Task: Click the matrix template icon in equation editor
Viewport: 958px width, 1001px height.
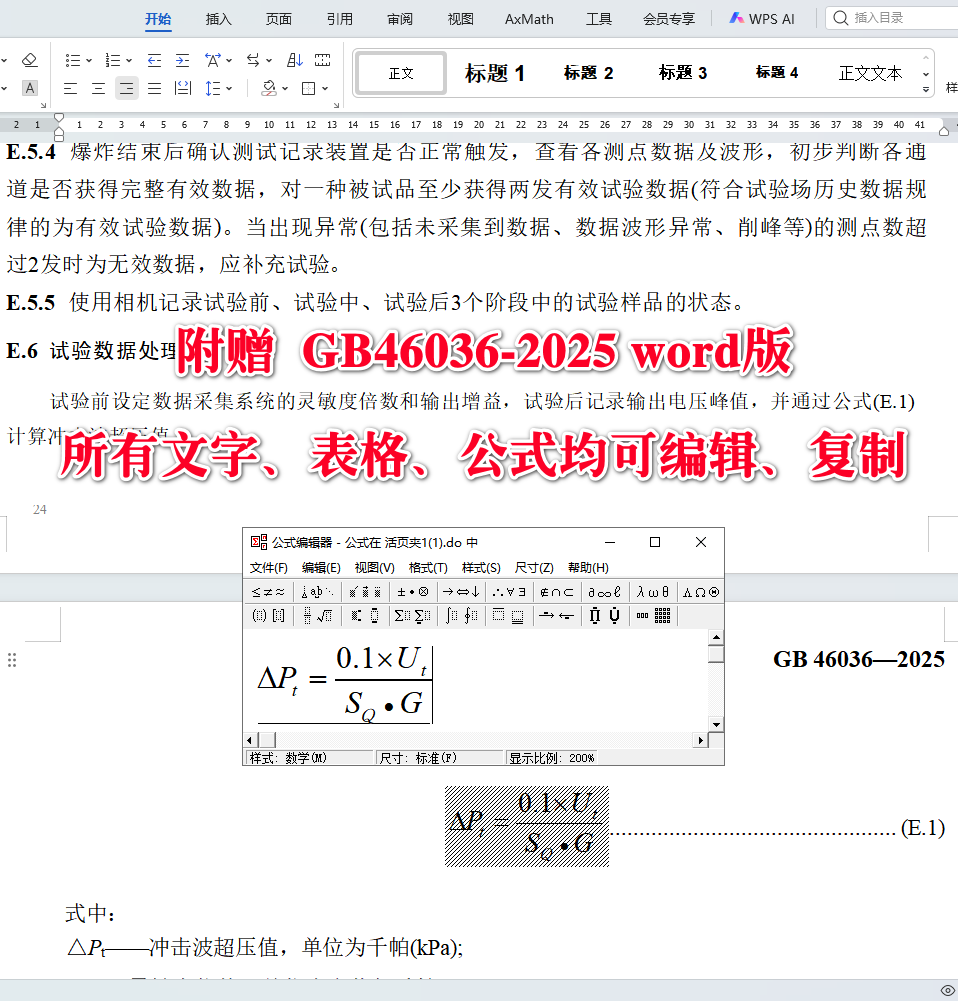Action: point(661,616)
